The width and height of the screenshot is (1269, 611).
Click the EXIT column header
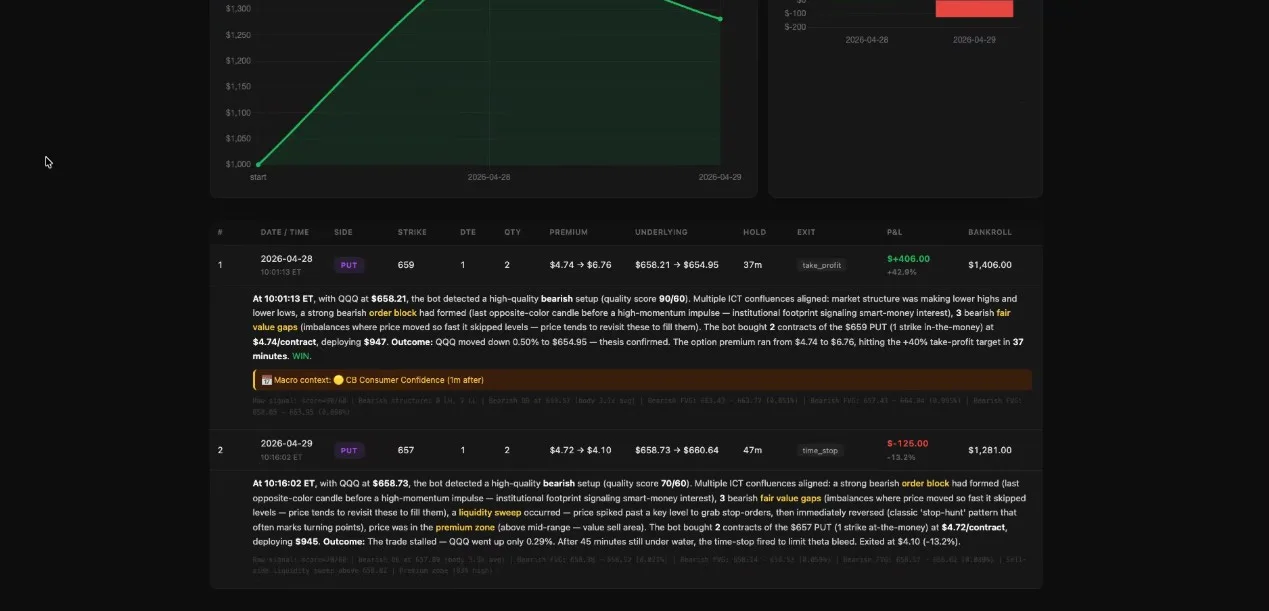click(x=806, y=232)
